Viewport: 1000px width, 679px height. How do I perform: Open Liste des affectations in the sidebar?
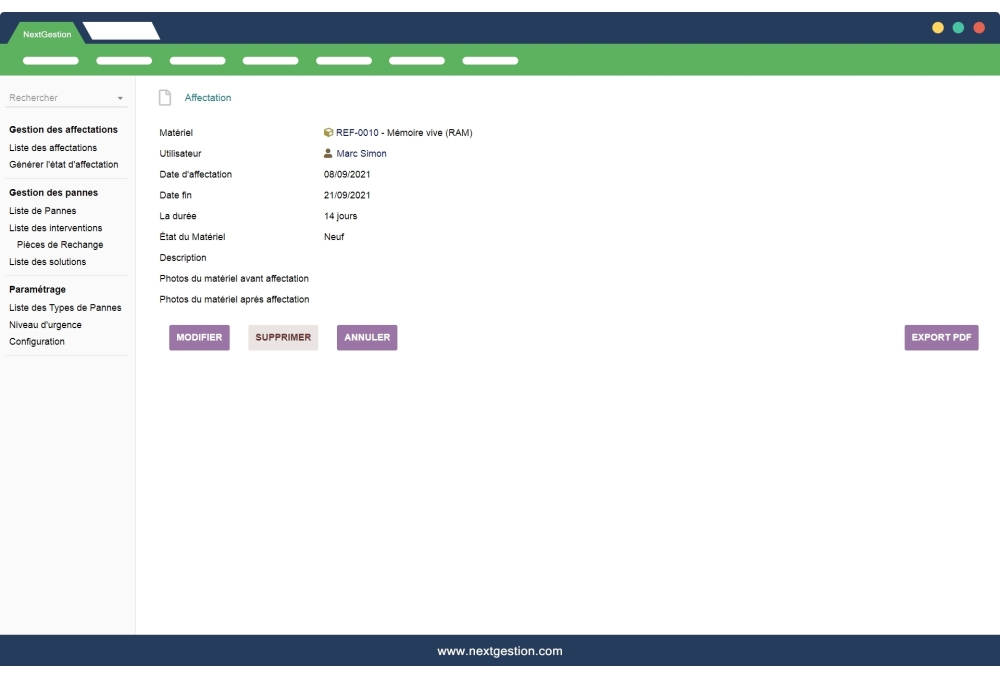click(x=52, y=147)
